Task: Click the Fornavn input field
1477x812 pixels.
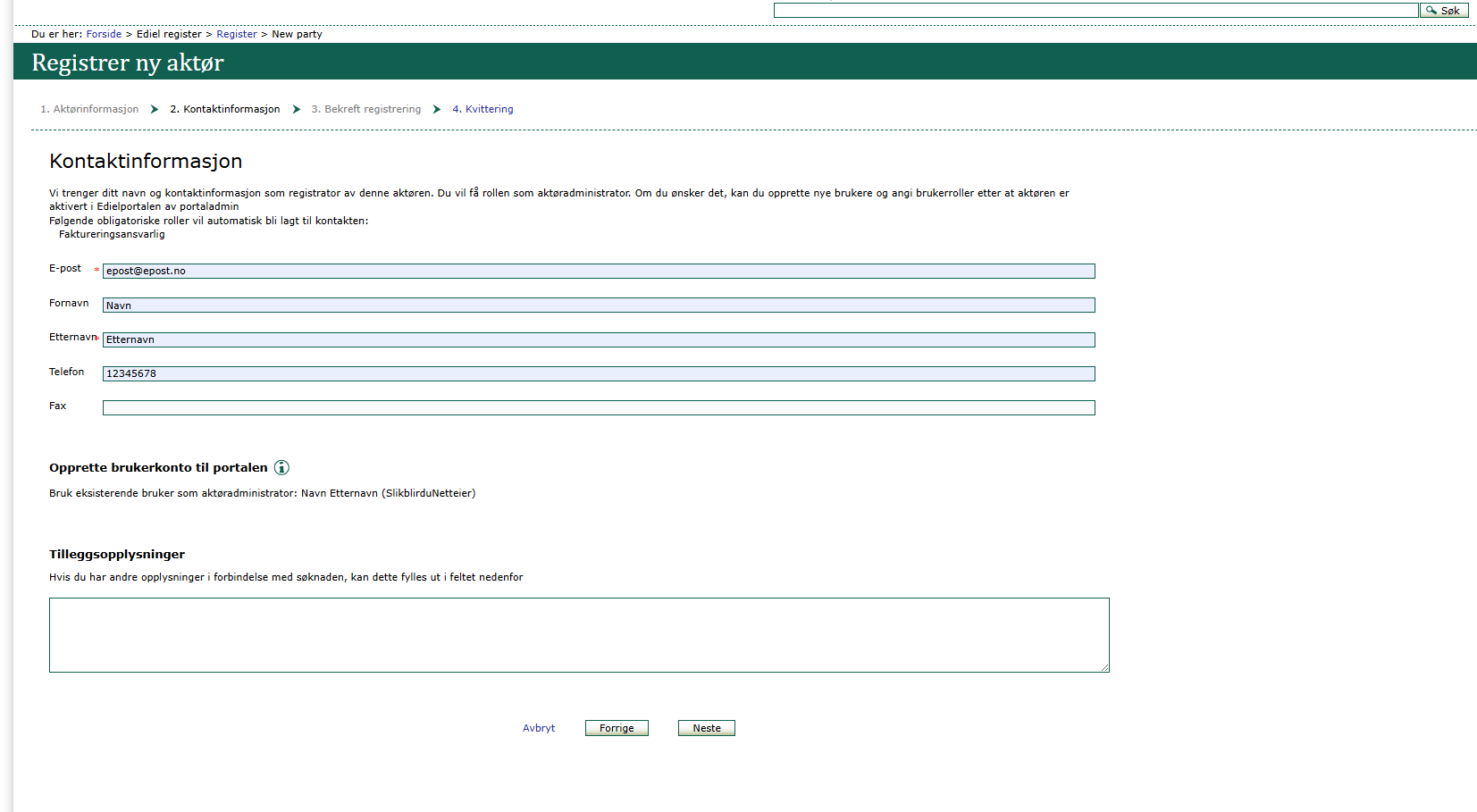Action: [599, 306]
